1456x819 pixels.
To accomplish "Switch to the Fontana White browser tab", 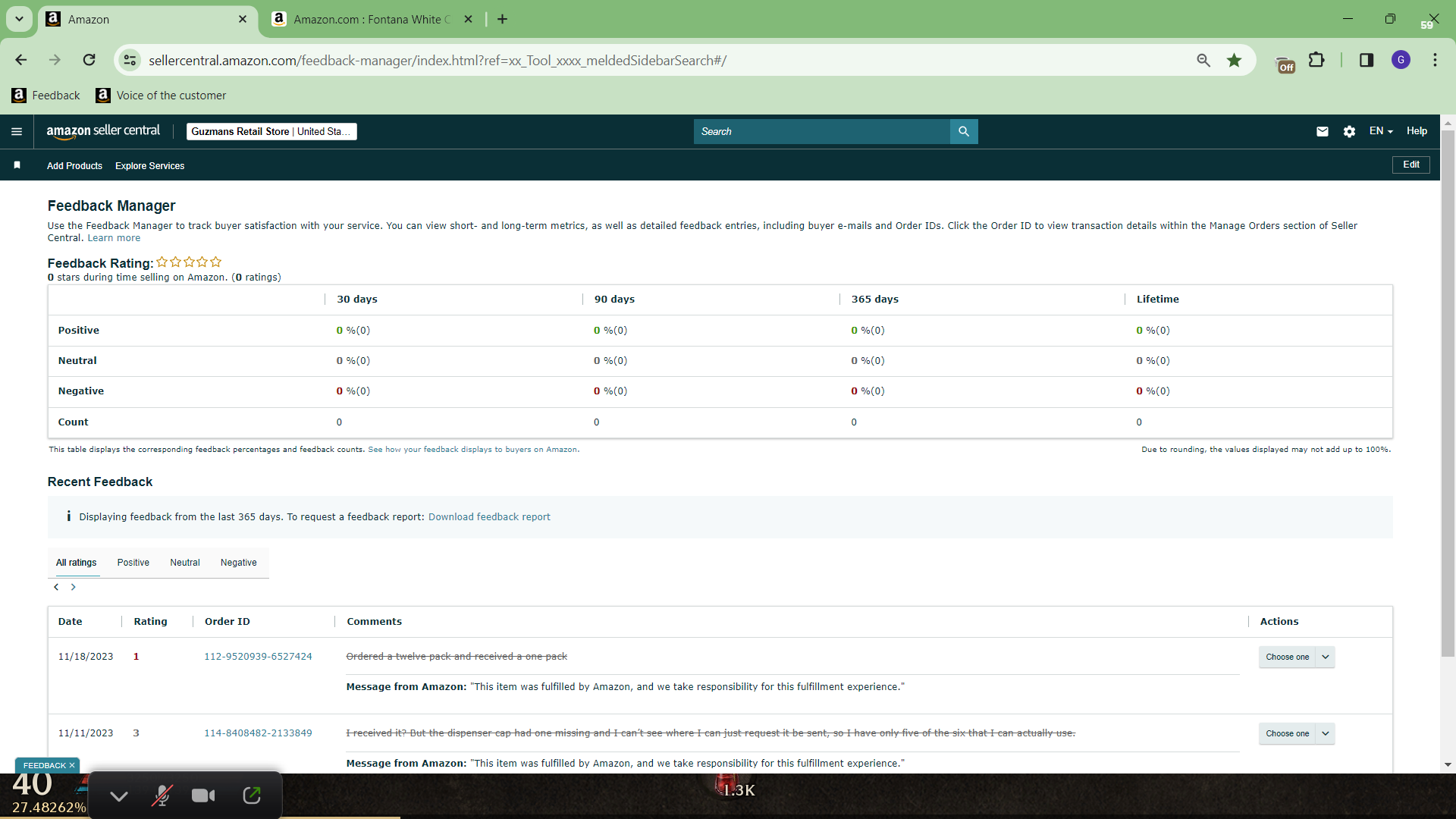I will pyautogui.click(x=371, y=20).
